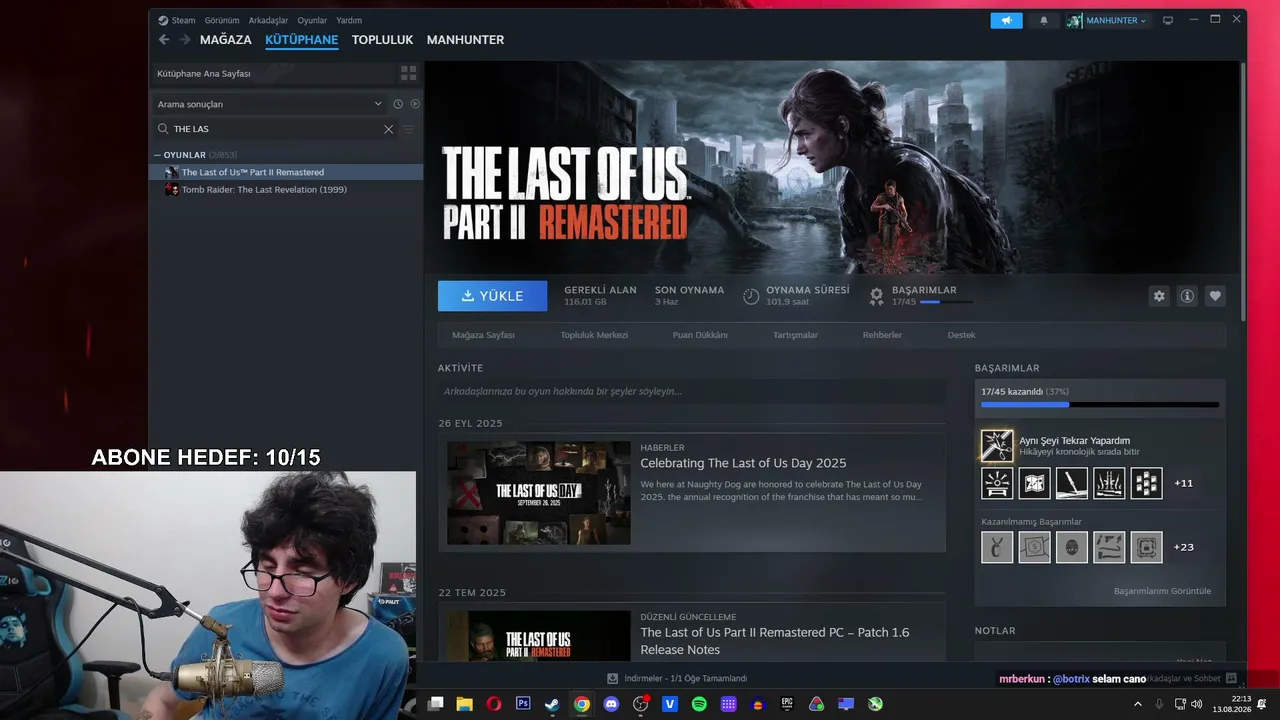Filter ready-to-play games play icon
Viewport: 1280px width, 720px height.
click(x=415, y=104)
